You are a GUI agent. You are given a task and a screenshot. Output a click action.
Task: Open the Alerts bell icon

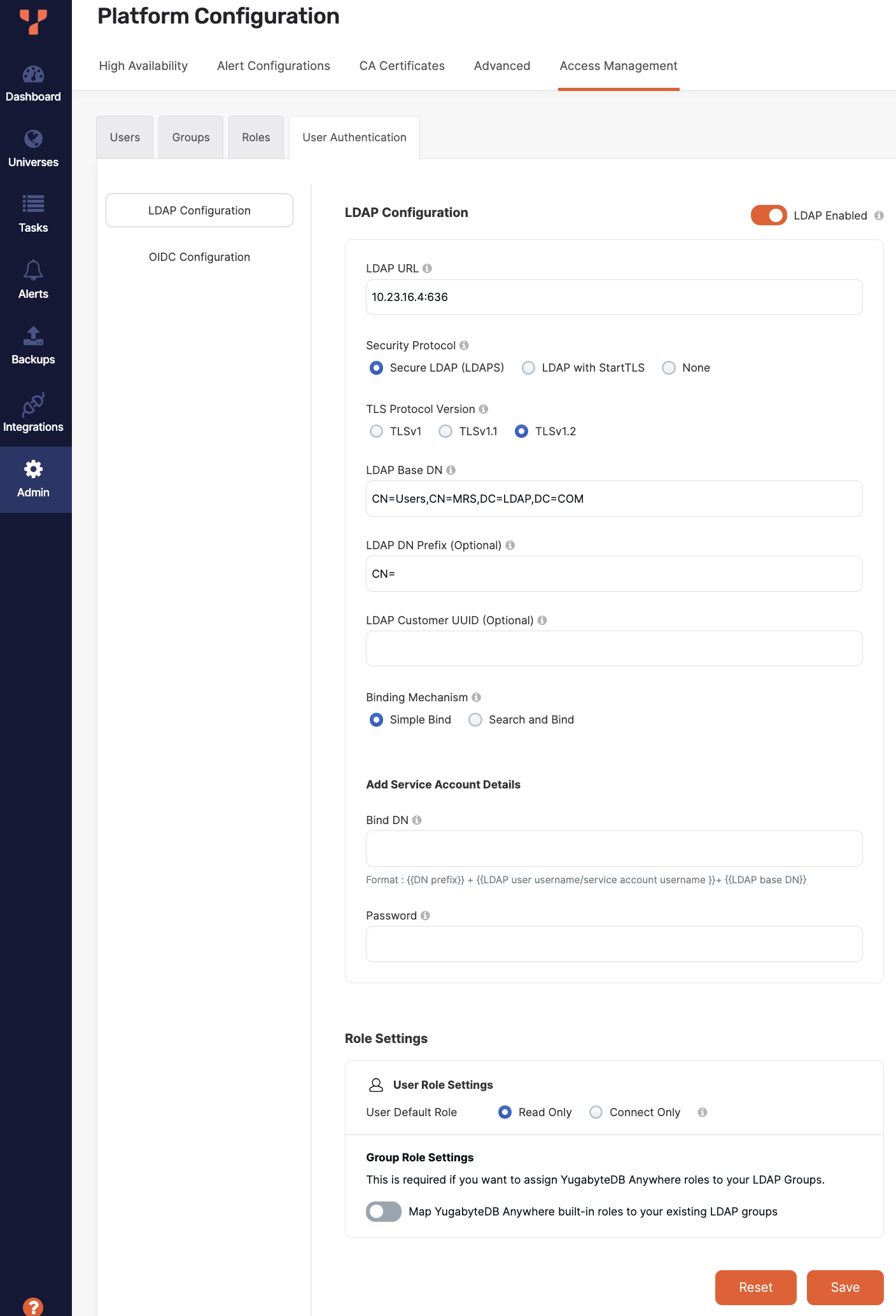tap(33, 270)
